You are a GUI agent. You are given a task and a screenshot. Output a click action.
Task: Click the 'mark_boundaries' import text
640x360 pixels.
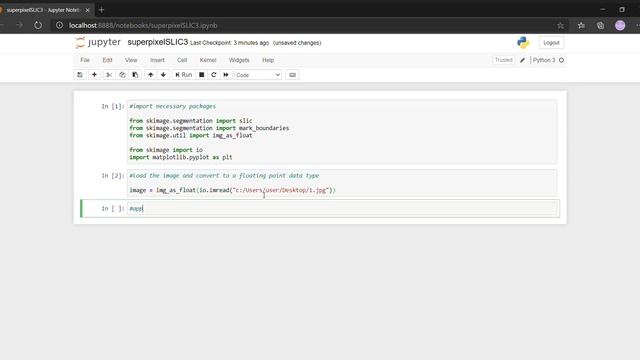(264, 128)
